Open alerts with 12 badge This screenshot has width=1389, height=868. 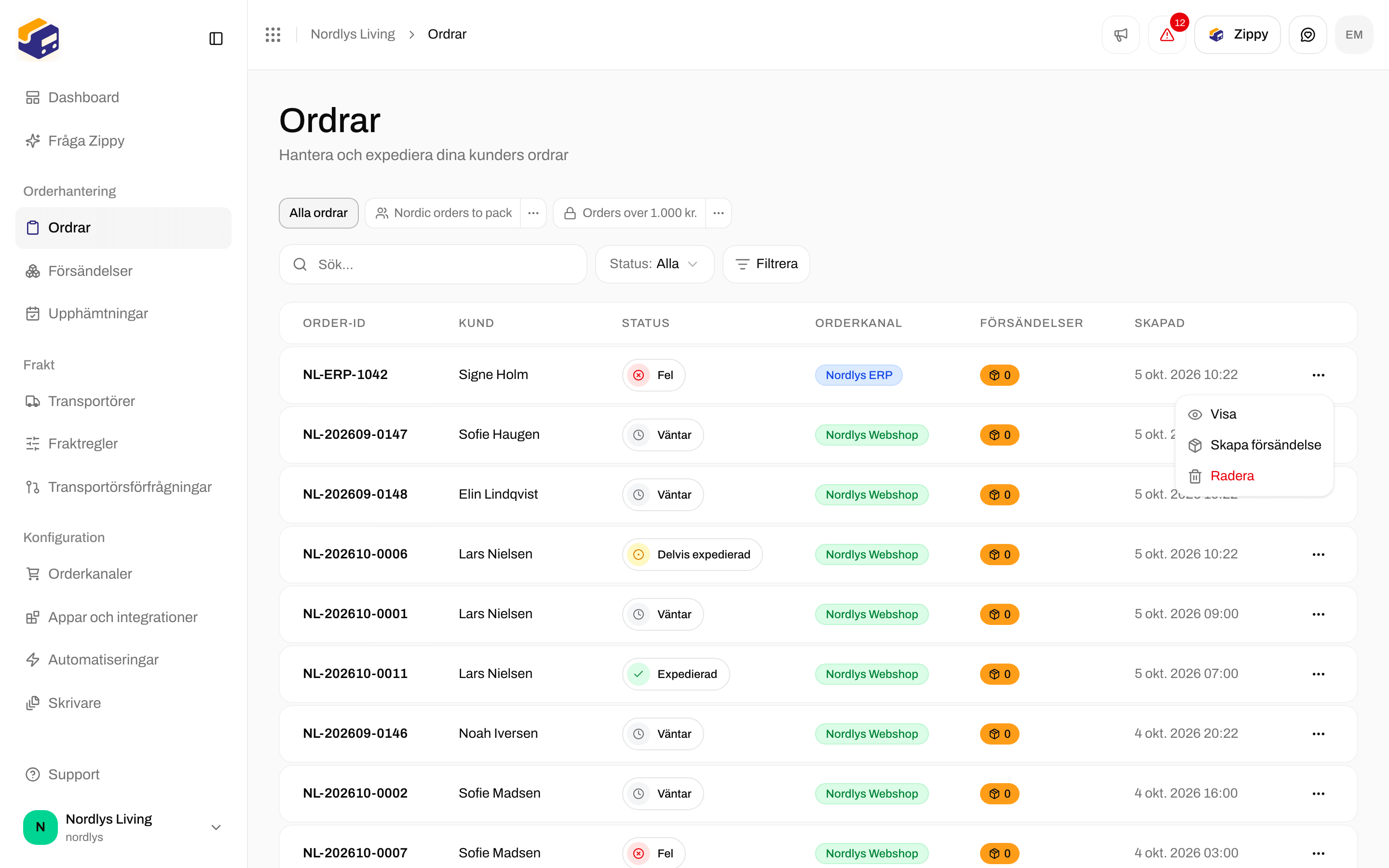pyautogui.click(x=1167, y=34)
